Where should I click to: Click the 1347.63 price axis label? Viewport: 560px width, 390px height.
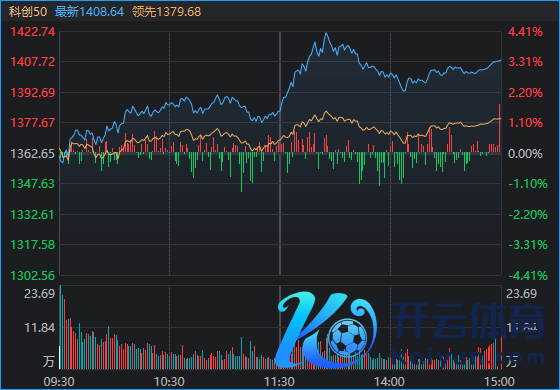click(x=33, y=184)
